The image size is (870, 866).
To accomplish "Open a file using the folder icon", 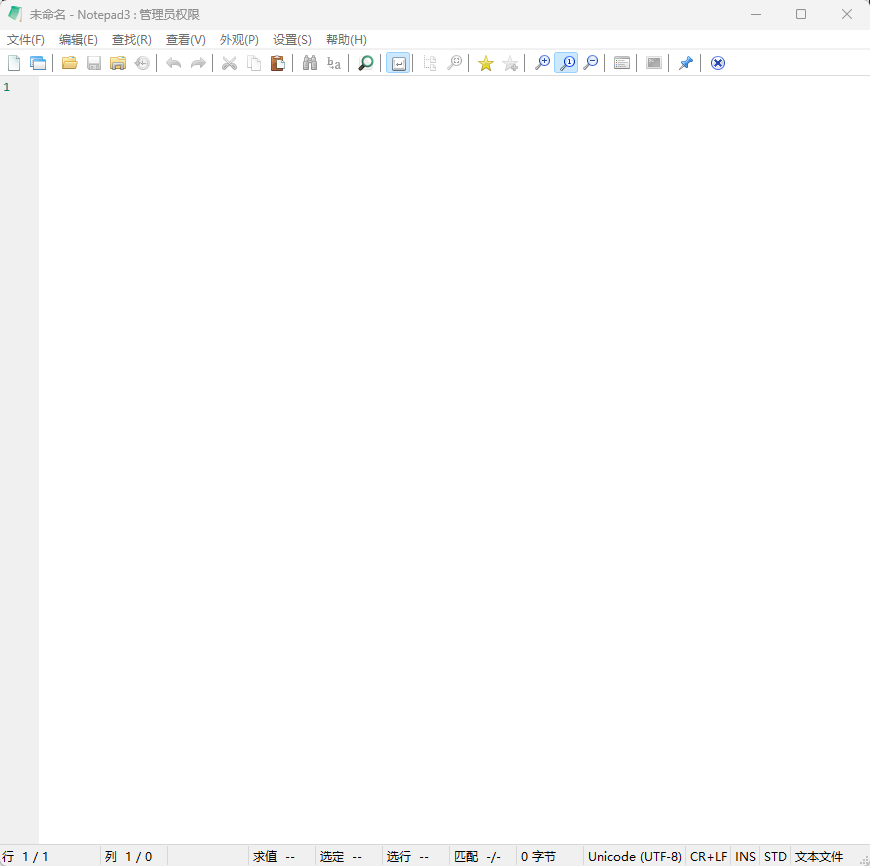I will [x=69, y=62].
